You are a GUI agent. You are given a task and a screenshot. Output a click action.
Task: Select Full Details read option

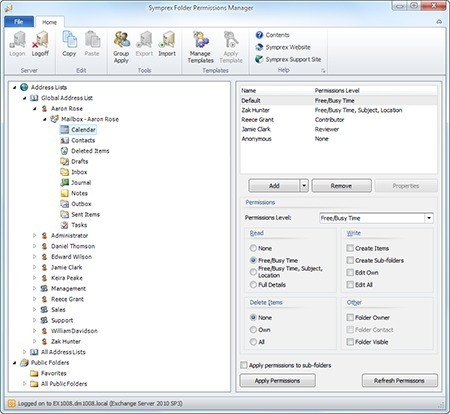[253, 285]
